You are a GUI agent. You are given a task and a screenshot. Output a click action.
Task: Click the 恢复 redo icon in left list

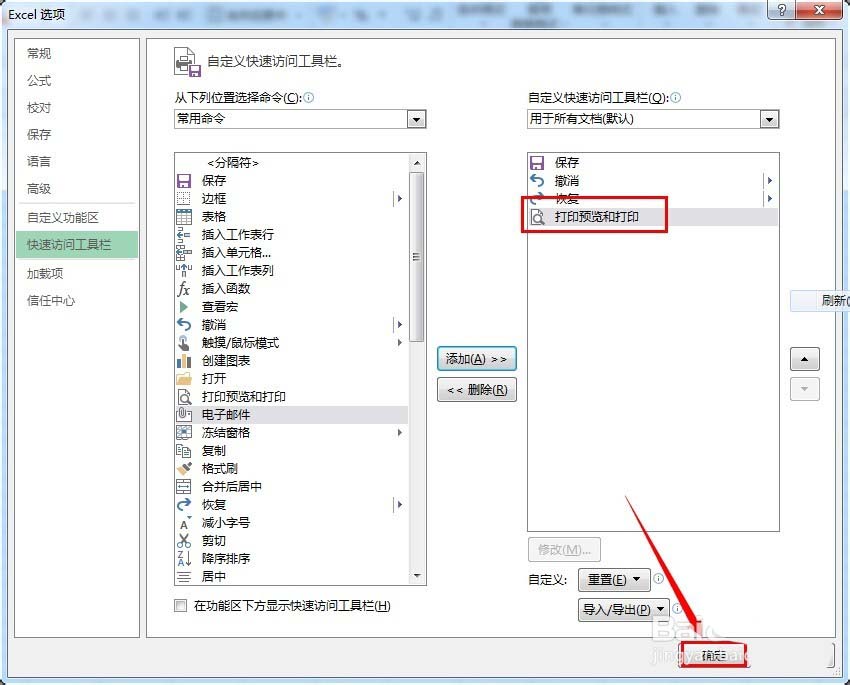click(184, 505)
